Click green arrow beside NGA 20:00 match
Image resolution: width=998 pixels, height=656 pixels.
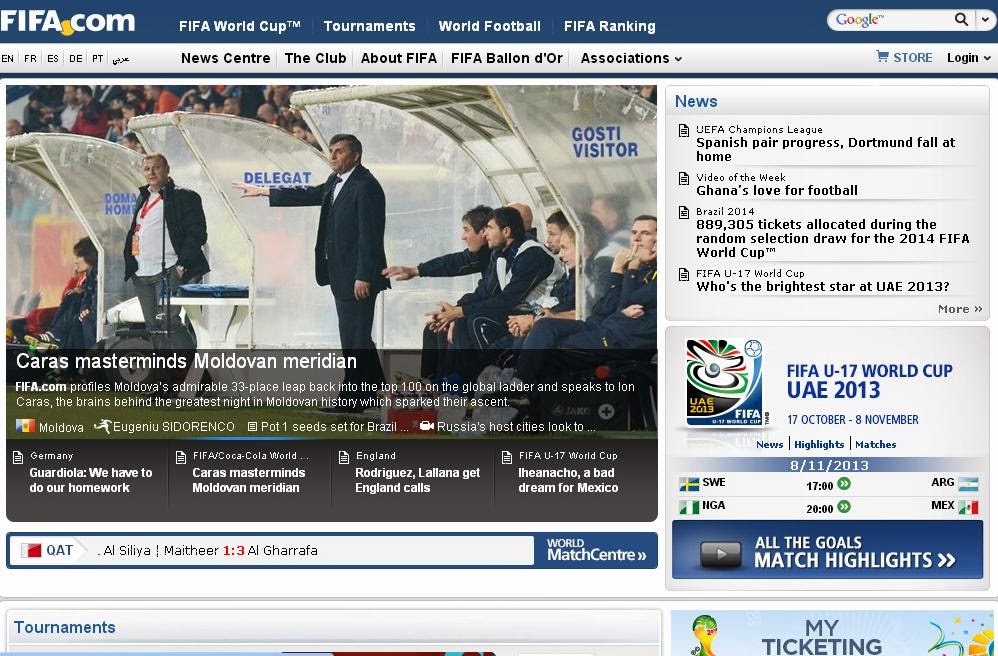pyautogui.click(x=844, y=507)
